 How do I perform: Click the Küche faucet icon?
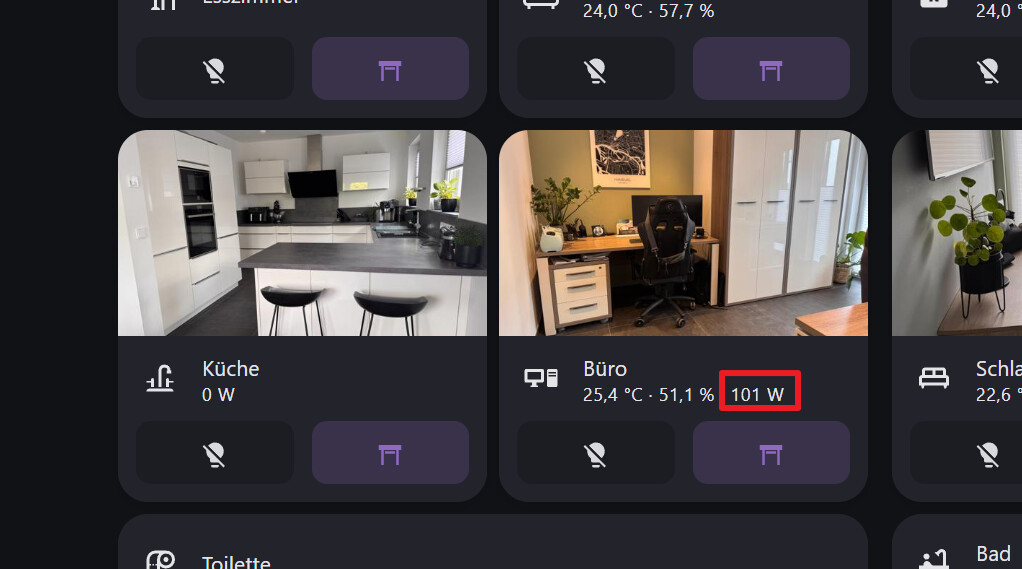tap(160, 378)
